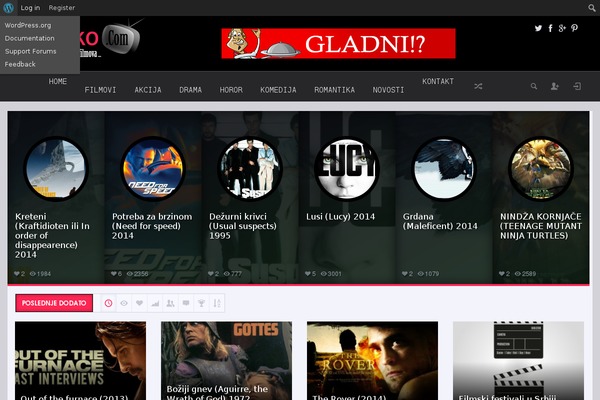Viewport: 600px width, 400px height.
Task: Open FILMOVI navigation item
Action: pyautogui.click(x=100, y=90)
